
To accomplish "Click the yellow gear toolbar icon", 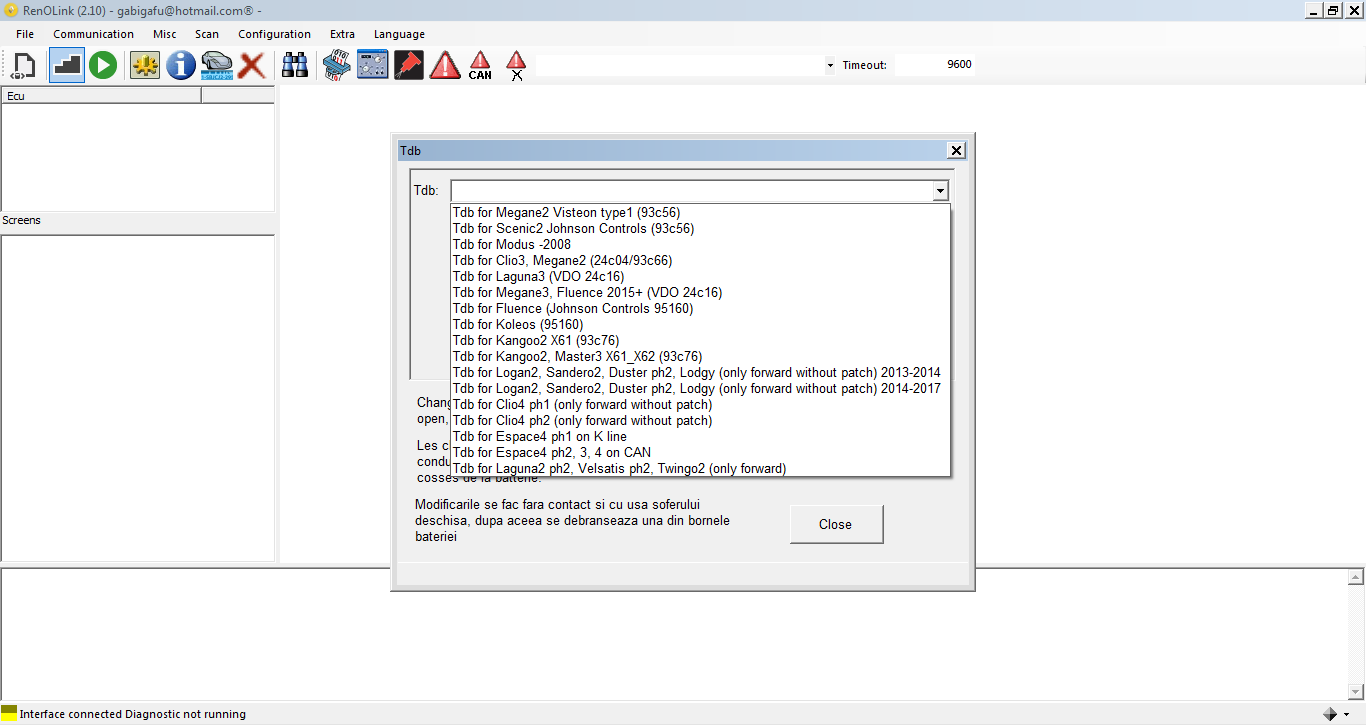I will [x=145, y=66].
